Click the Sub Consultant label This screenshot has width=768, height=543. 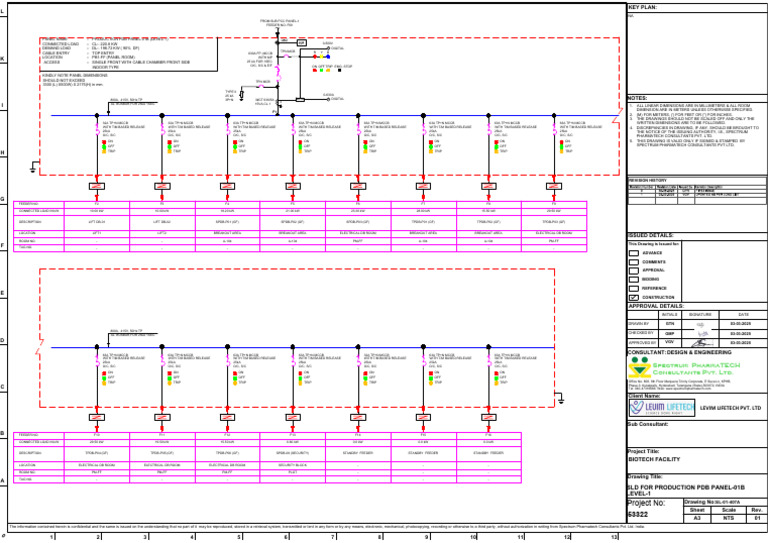point(648,424)
